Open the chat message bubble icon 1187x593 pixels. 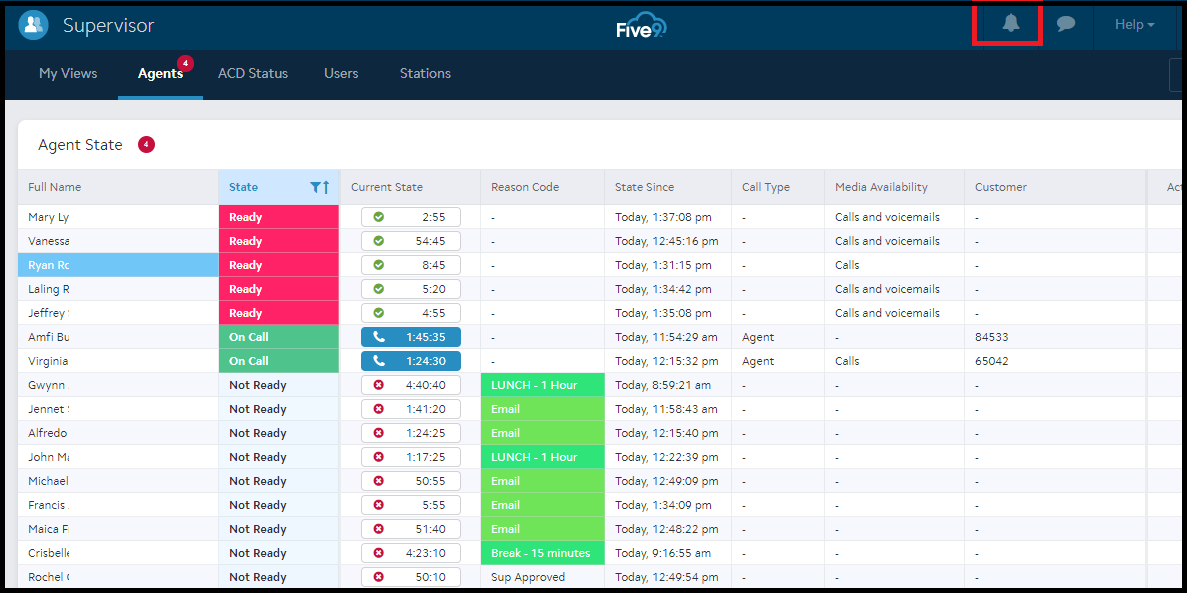[x=1066, y=24]
